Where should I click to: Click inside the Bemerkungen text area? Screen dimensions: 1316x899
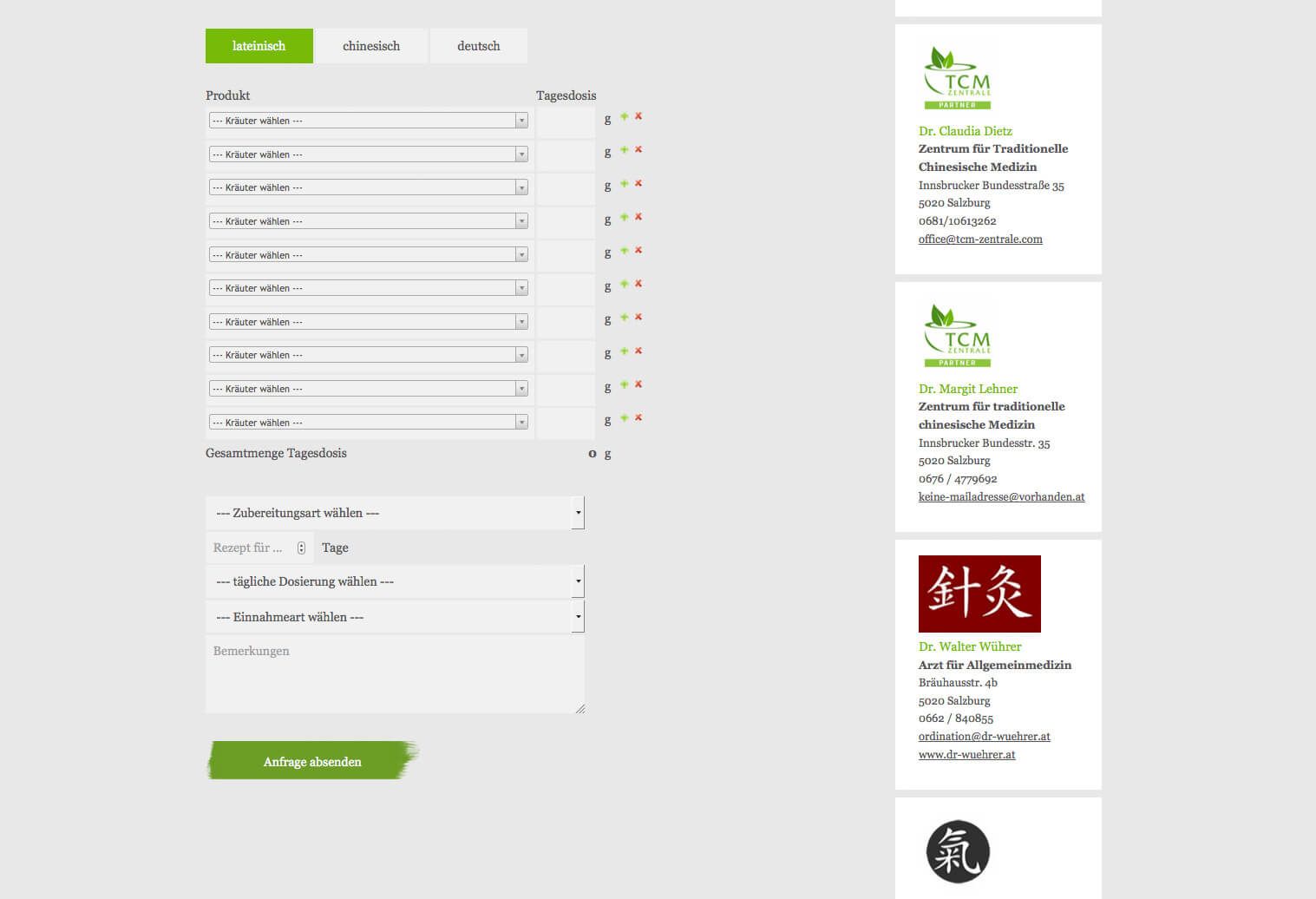click(x=395, y=673)
